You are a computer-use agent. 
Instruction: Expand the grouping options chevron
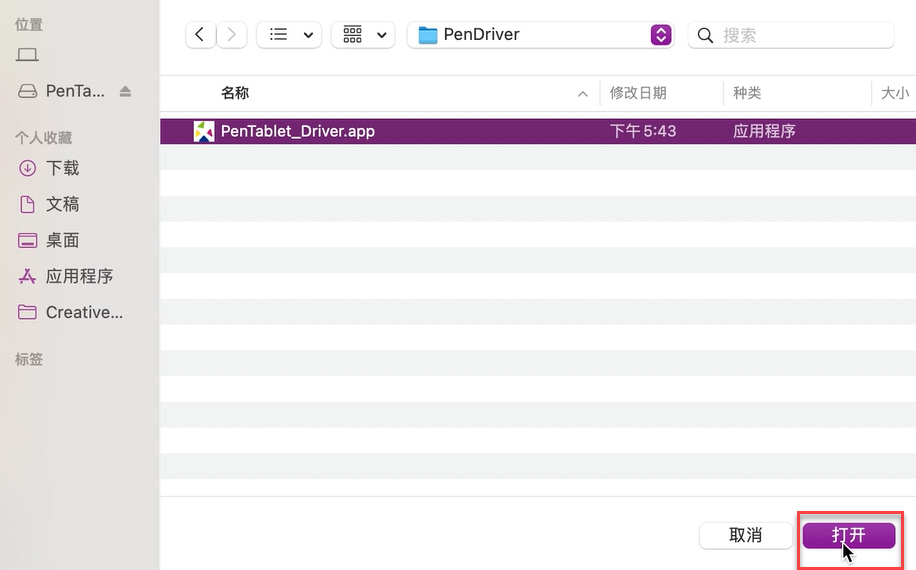point(382,36)
